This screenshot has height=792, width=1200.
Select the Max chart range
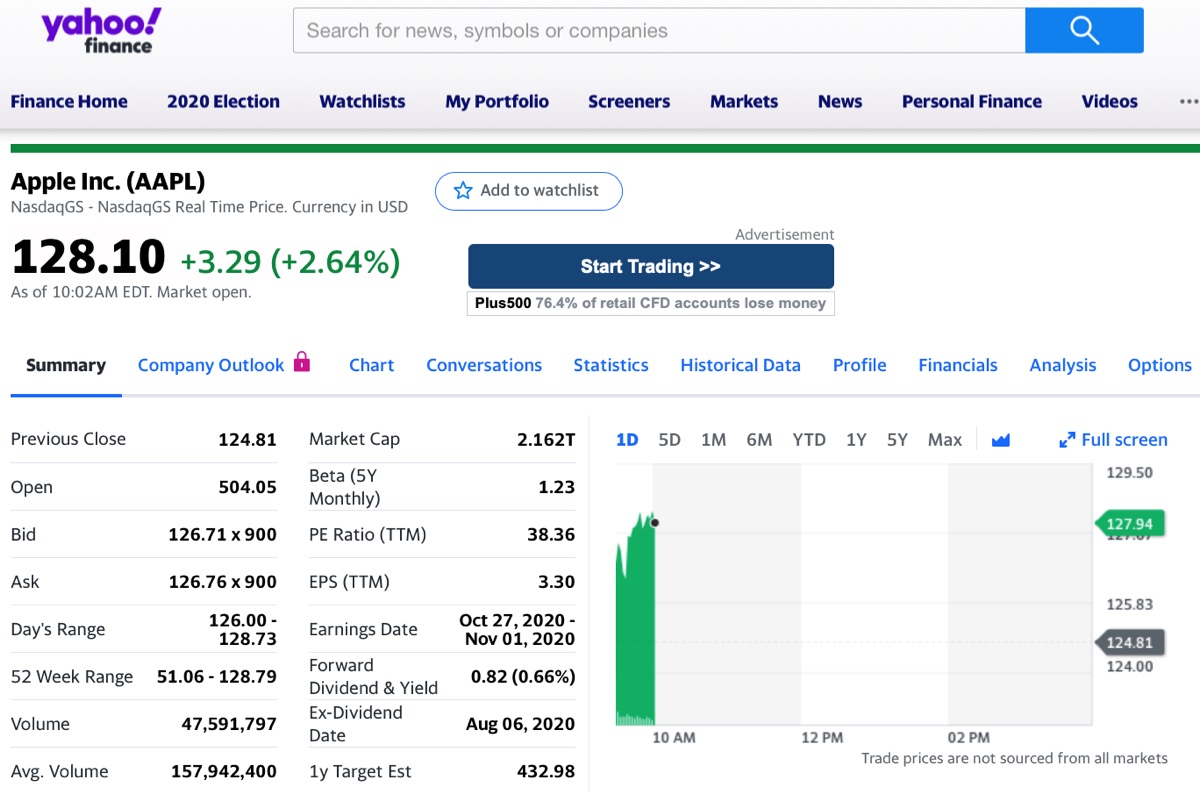(944, 440)
